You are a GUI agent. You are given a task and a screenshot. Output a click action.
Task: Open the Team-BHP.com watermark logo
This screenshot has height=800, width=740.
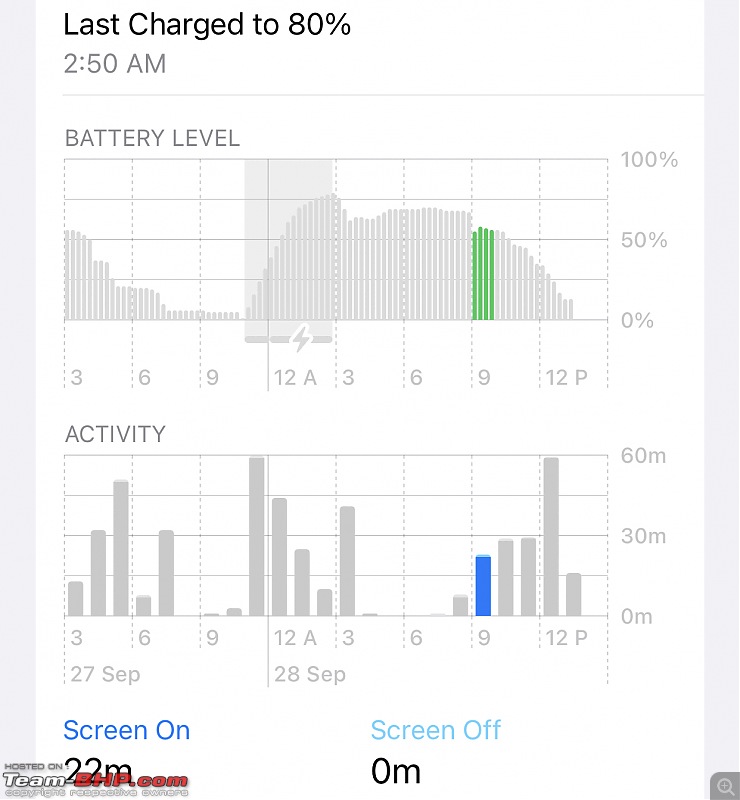(96, 781)
